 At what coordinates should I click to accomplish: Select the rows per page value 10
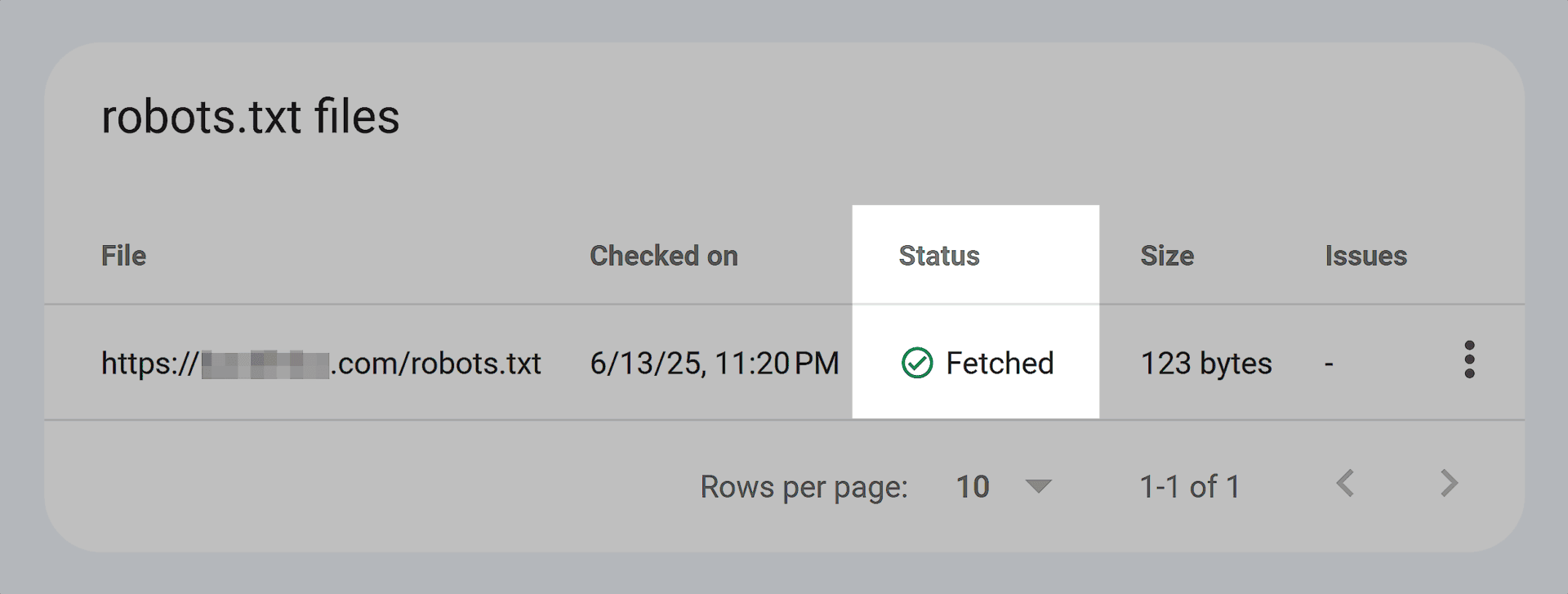[x=973, y=487]
